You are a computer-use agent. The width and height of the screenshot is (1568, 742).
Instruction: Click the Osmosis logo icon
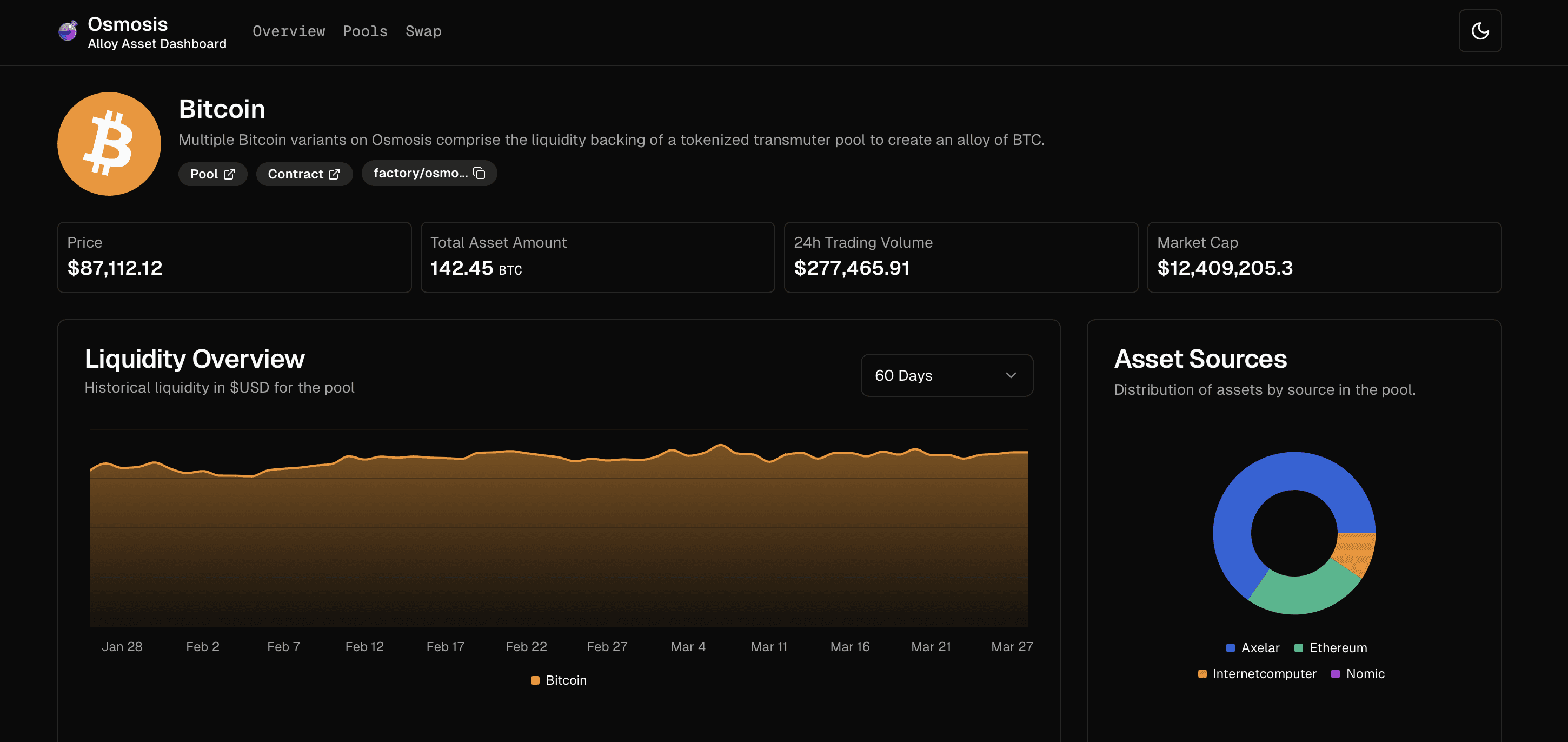tap(68, 31)
